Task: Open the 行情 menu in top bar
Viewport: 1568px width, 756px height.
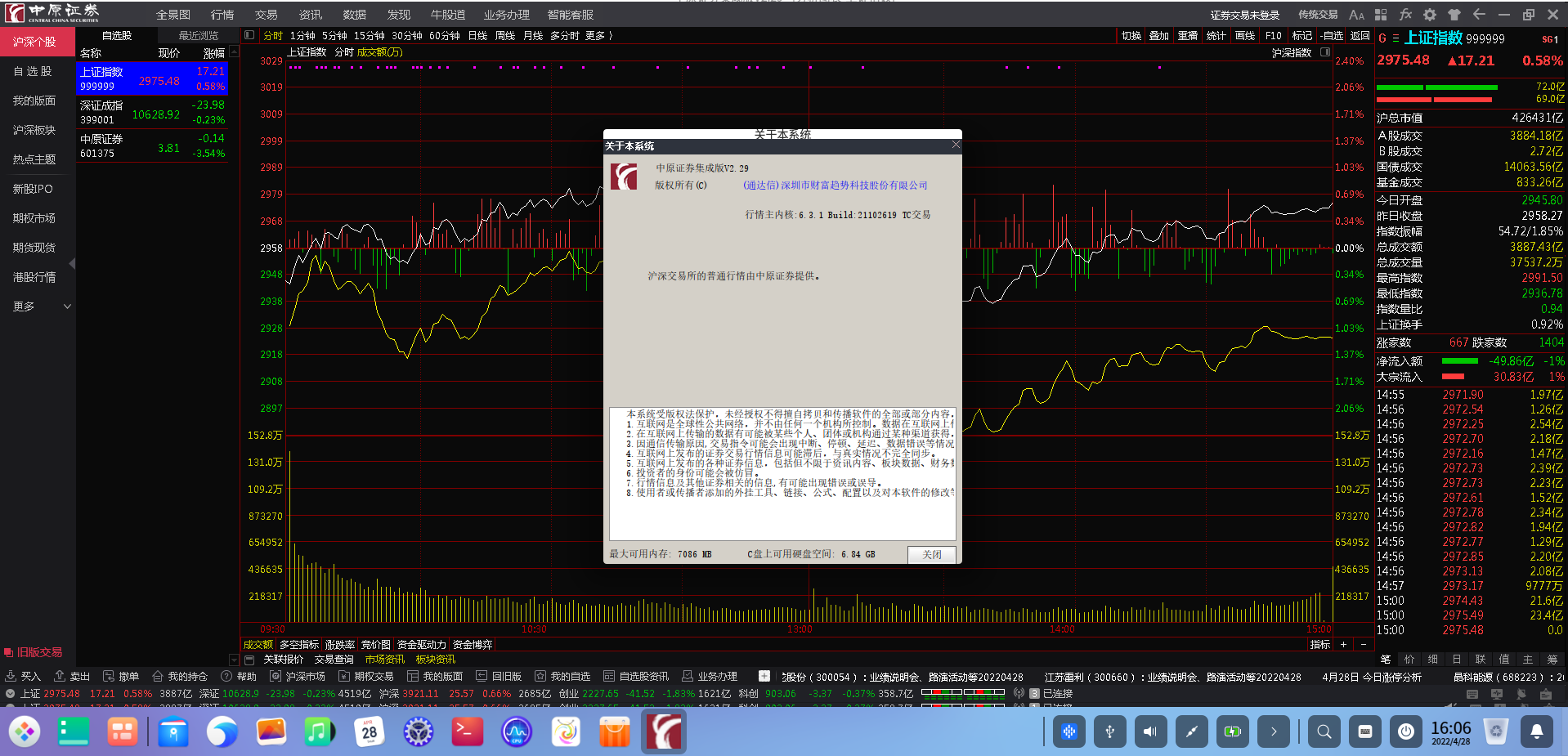Action: [222, 15]
